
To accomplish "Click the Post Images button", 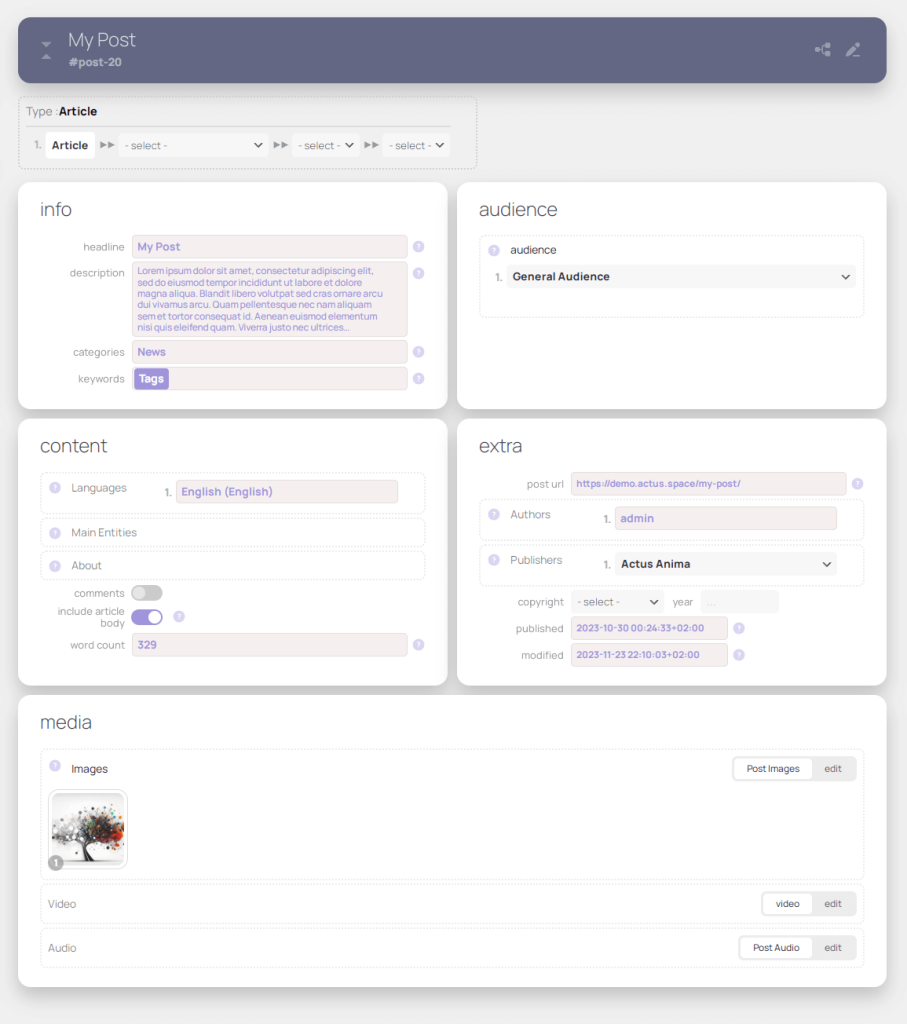I will coord(773,769).
